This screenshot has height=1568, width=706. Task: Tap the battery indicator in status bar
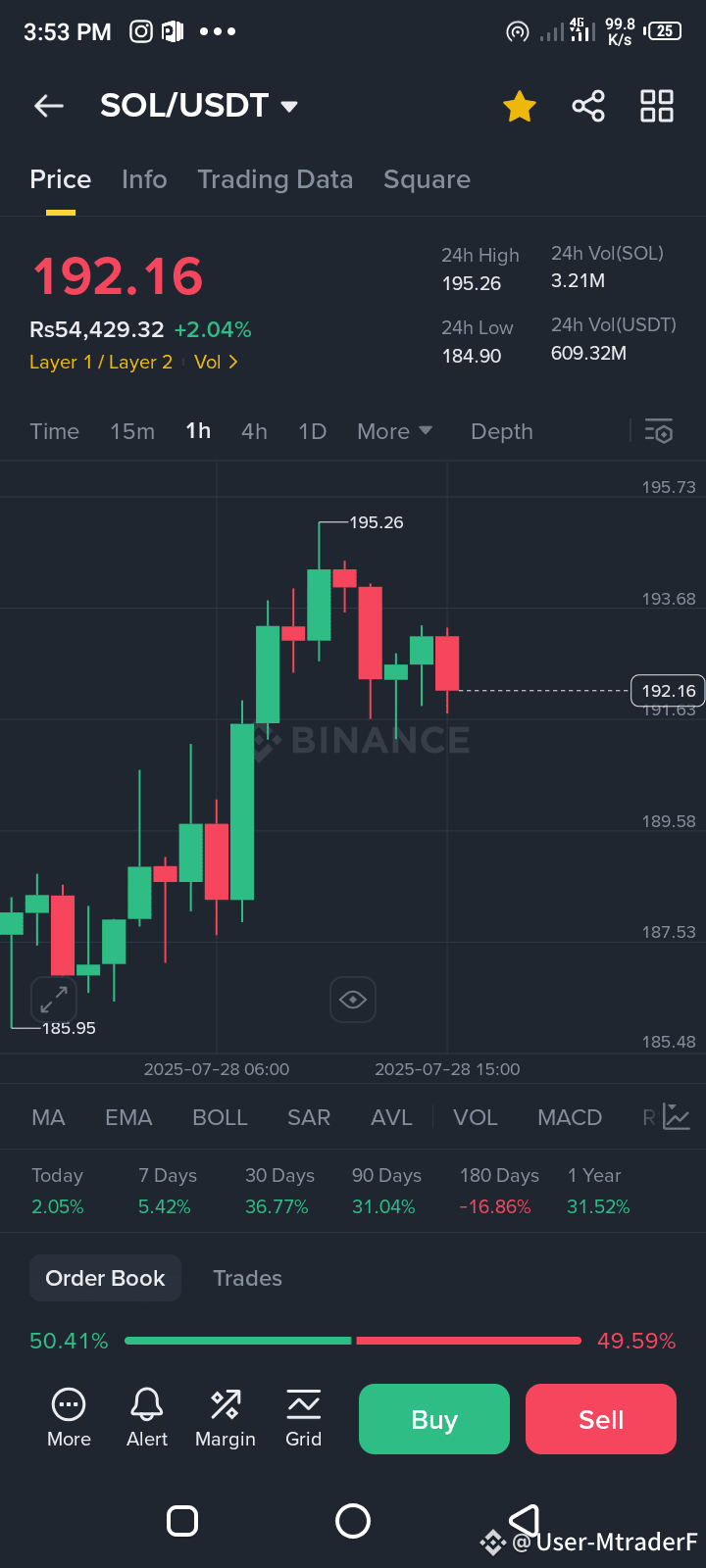point(664,31)
